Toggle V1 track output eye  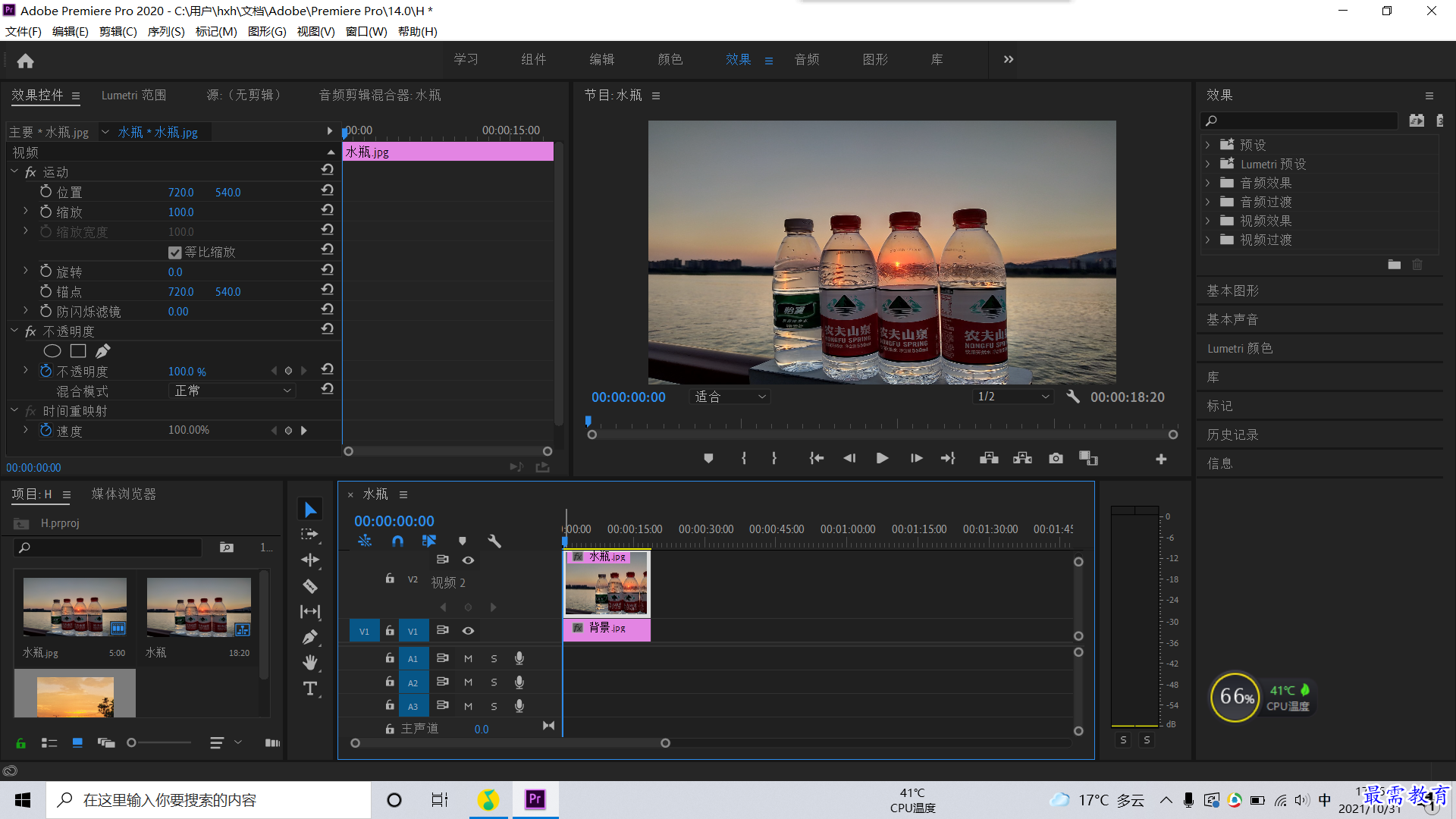click(468, 631)
